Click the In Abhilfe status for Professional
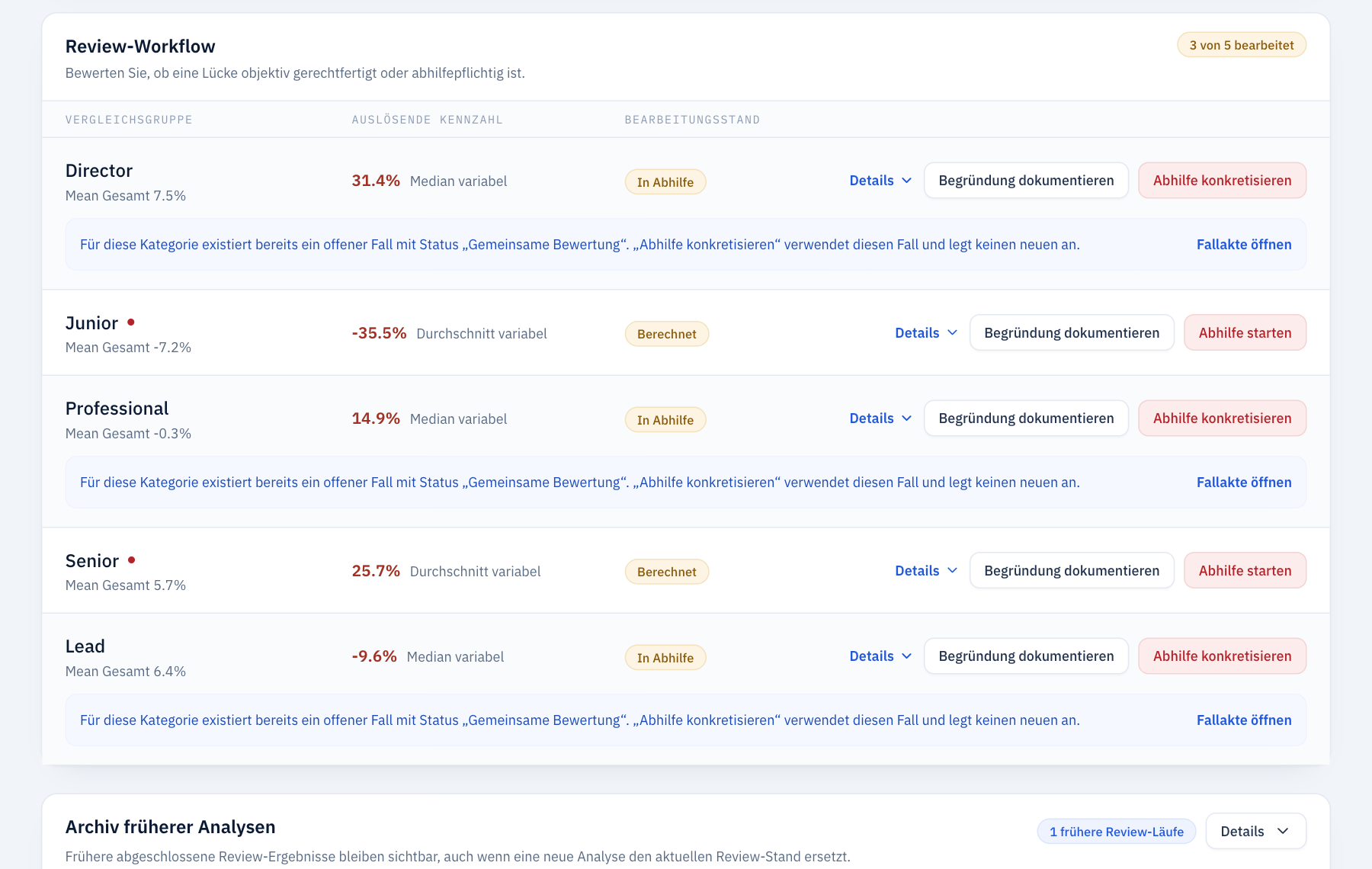This screenshot has height=869, width=1372. pyautogui.click(x=665, y=420)
